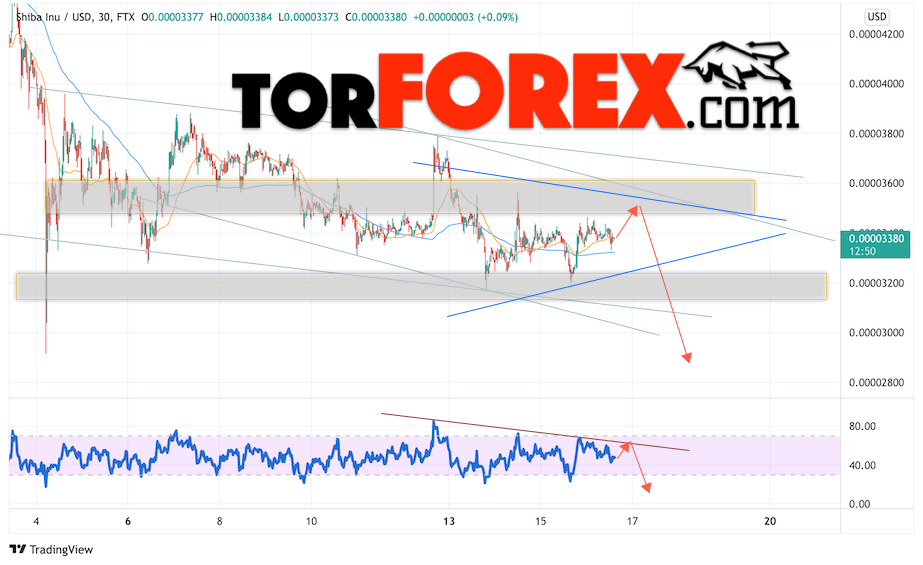Click the 0.00004000 price axis label

(876, 84)
